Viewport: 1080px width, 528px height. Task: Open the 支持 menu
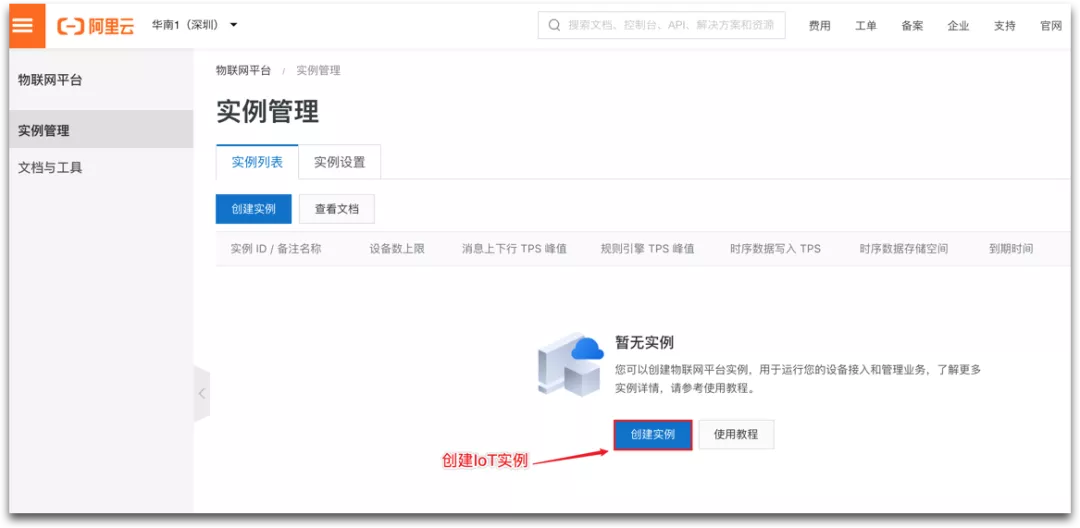click(x=1004, y=26)
